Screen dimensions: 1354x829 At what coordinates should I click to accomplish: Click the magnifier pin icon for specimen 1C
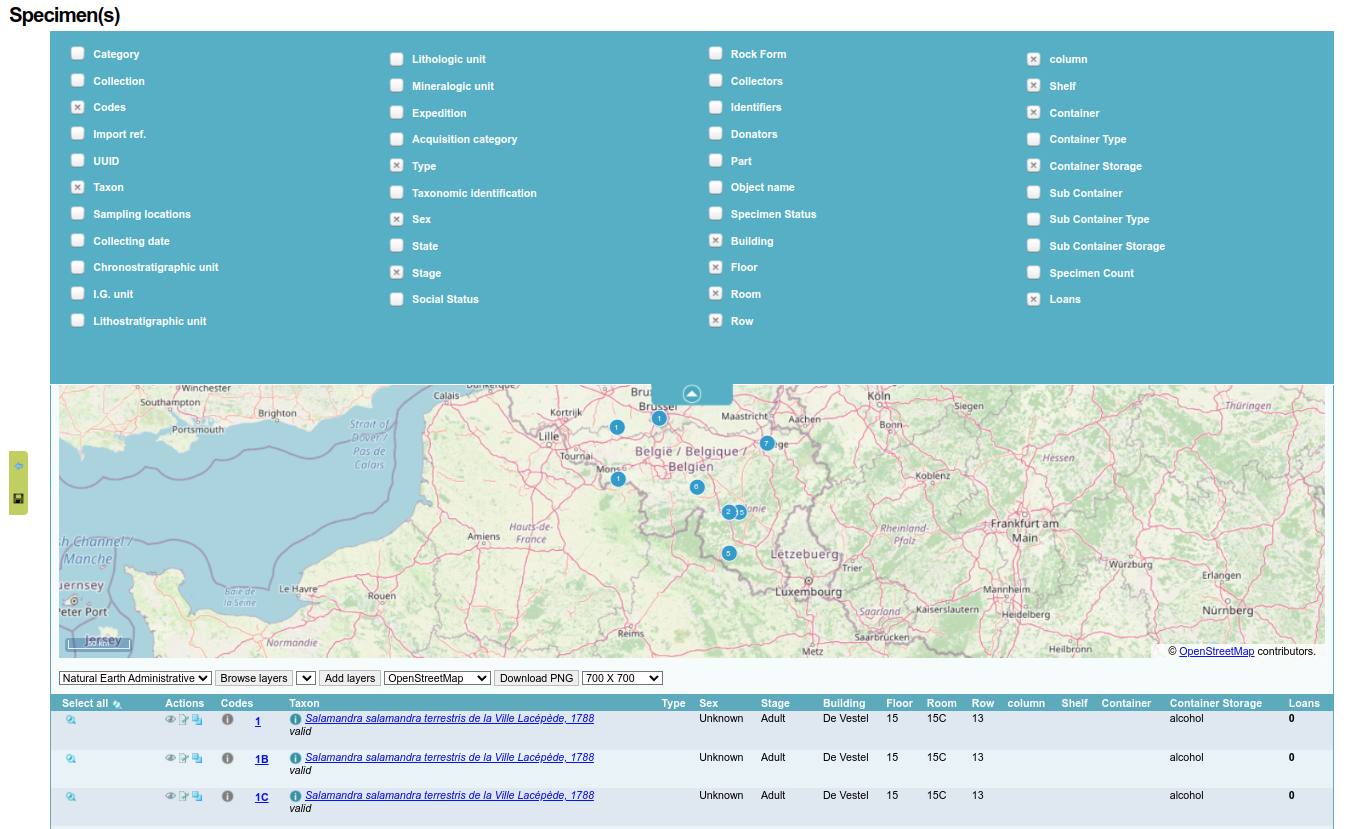tap(71, 797)
